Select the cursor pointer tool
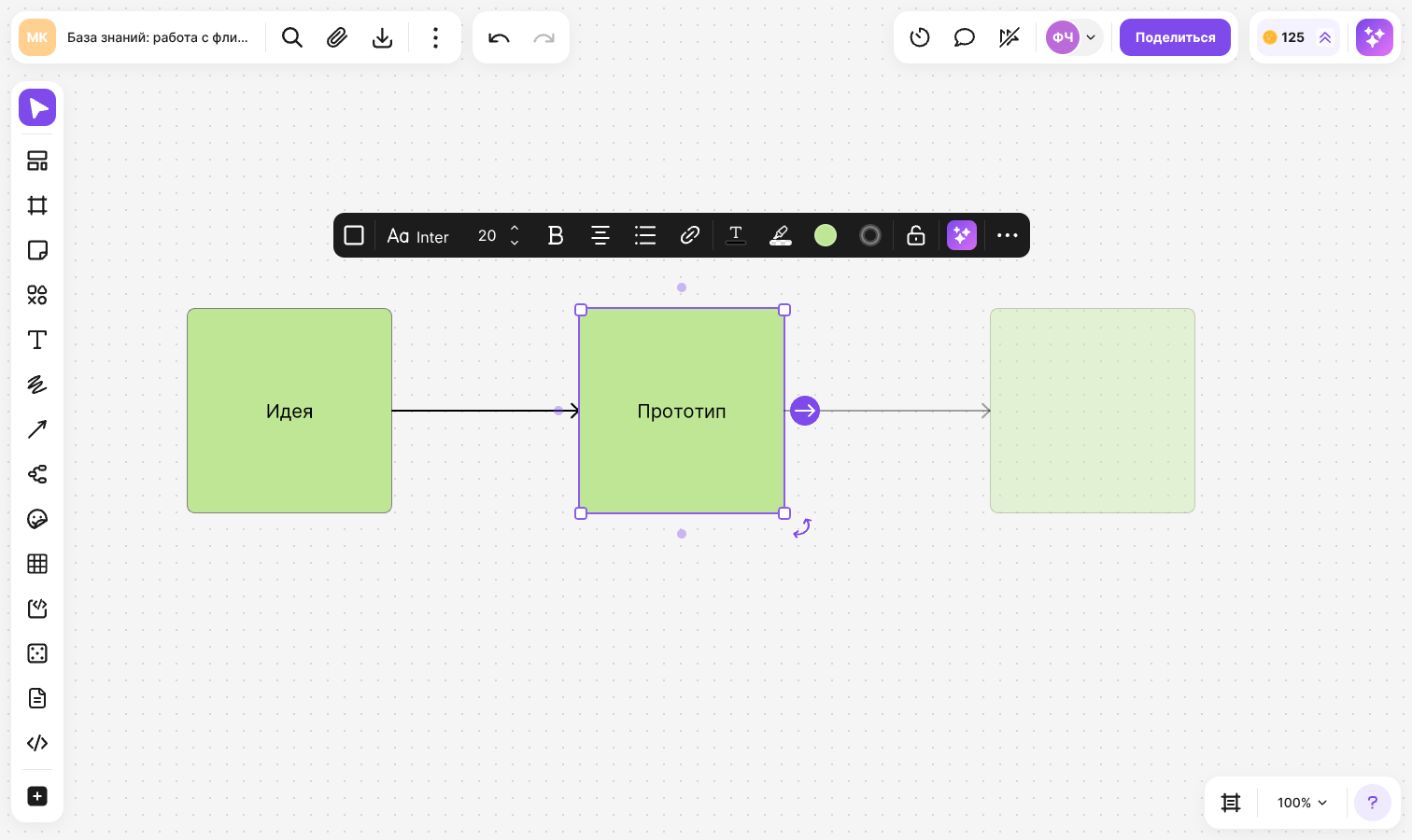Image resolution: width=1412 pixels, height=840 pixels. point(37,107)
